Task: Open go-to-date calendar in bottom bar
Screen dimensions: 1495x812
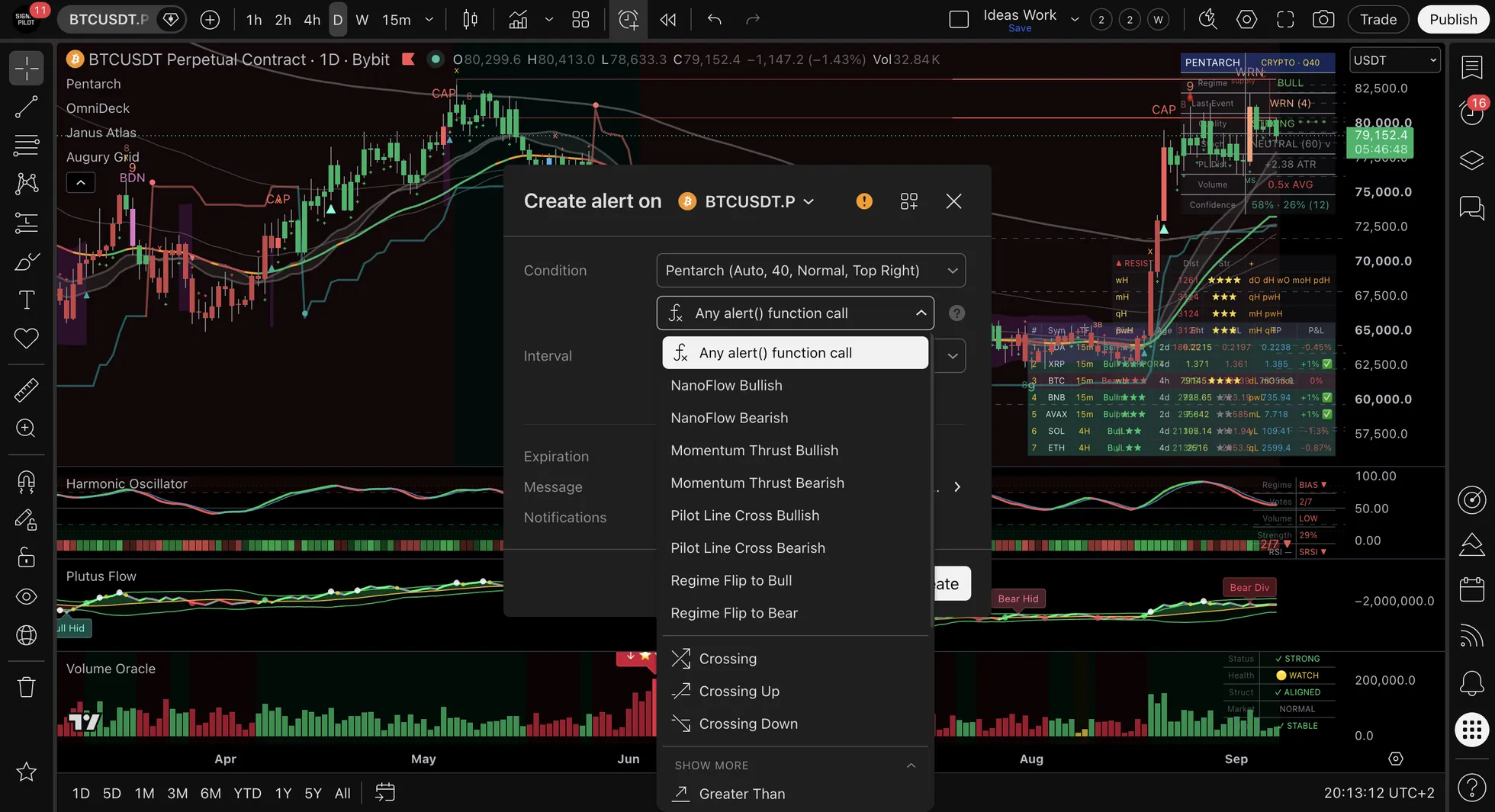Action: [385, 793]
